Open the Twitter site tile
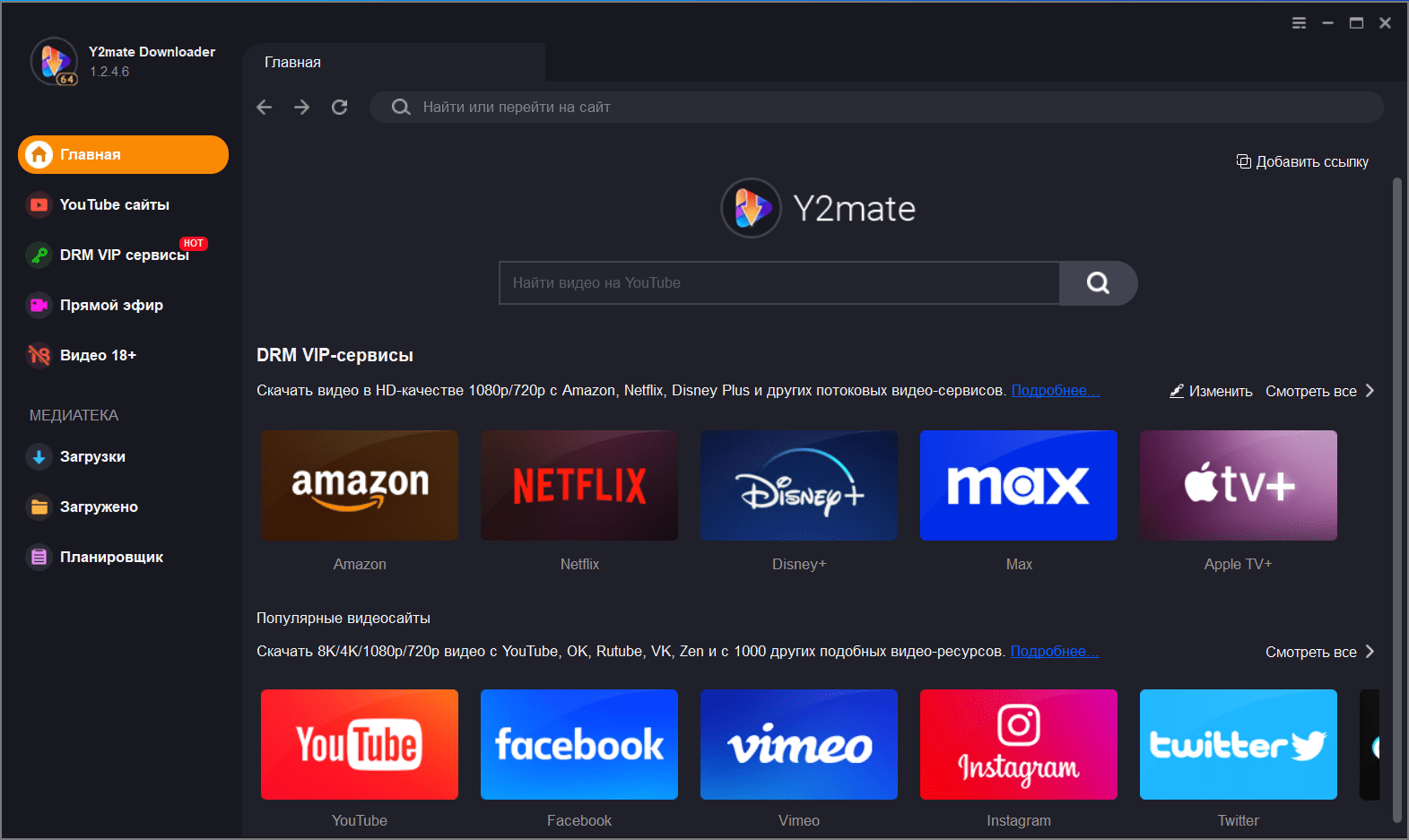Image resolution: width=1409 pixels, height=840 pixels. point(1239,745)
